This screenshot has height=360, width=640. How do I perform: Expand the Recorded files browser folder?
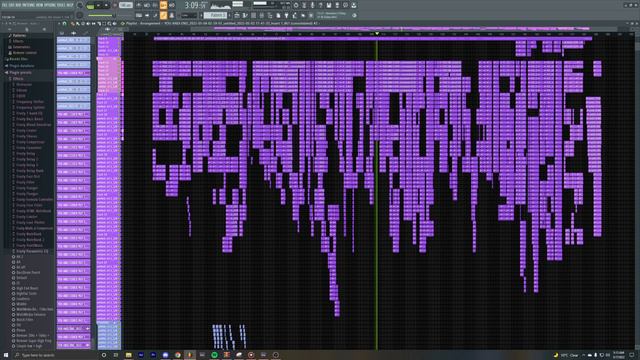[18, 59]
